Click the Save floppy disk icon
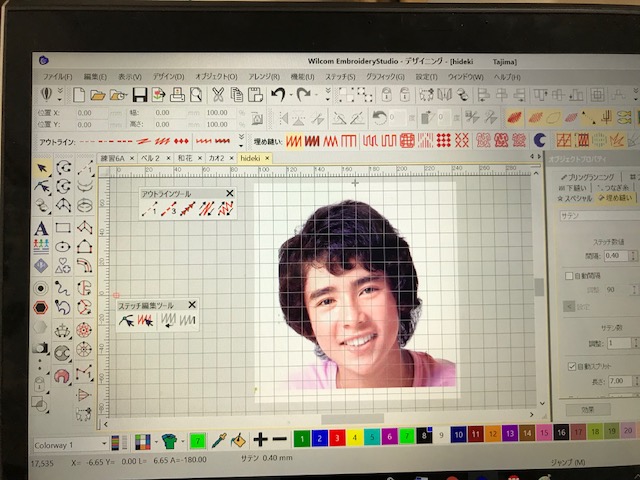The image size is (640, 480). [140, 95]
